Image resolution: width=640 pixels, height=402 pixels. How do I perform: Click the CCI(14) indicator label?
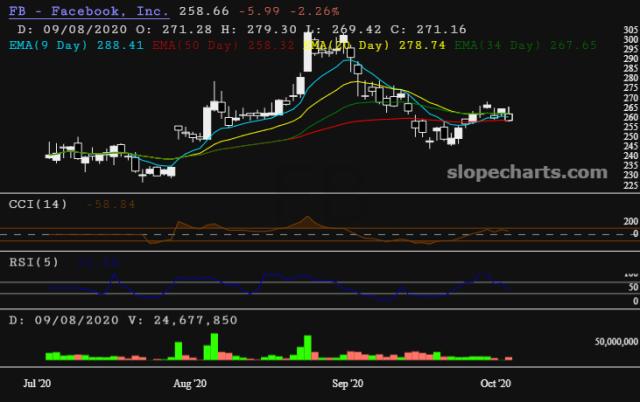[x=38, y=204]
